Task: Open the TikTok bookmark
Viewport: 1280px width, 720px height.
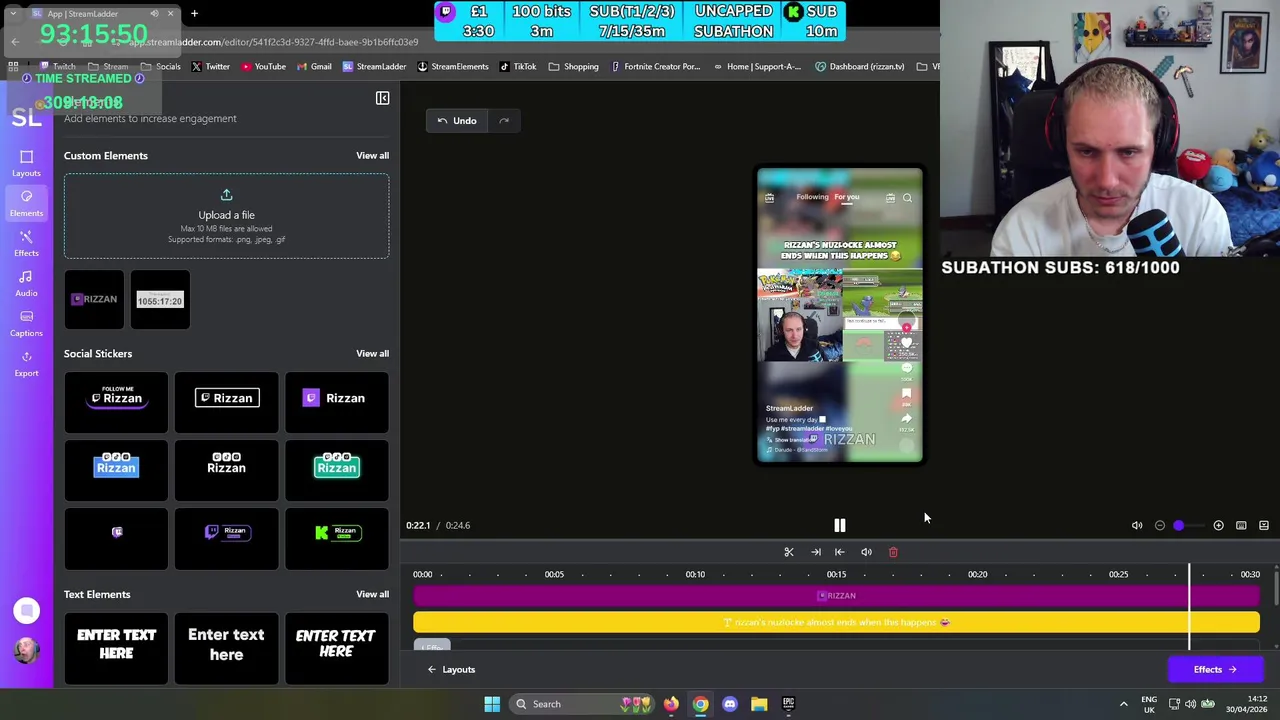Action: [518, 67]
